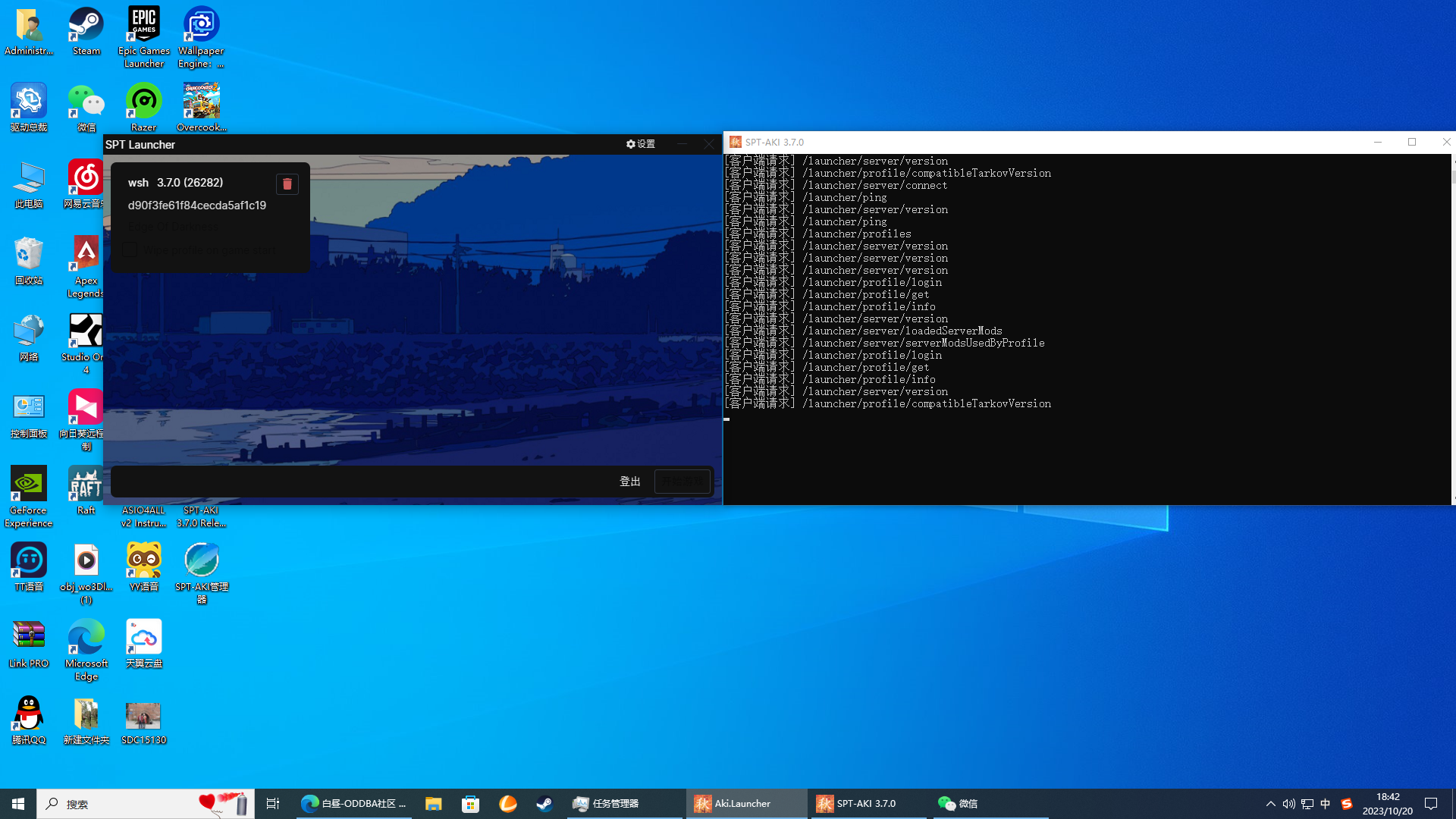Toggle the Wipe profile on game start checkbox
This screenshot has width=1456, height=819.
click(130, 249)
